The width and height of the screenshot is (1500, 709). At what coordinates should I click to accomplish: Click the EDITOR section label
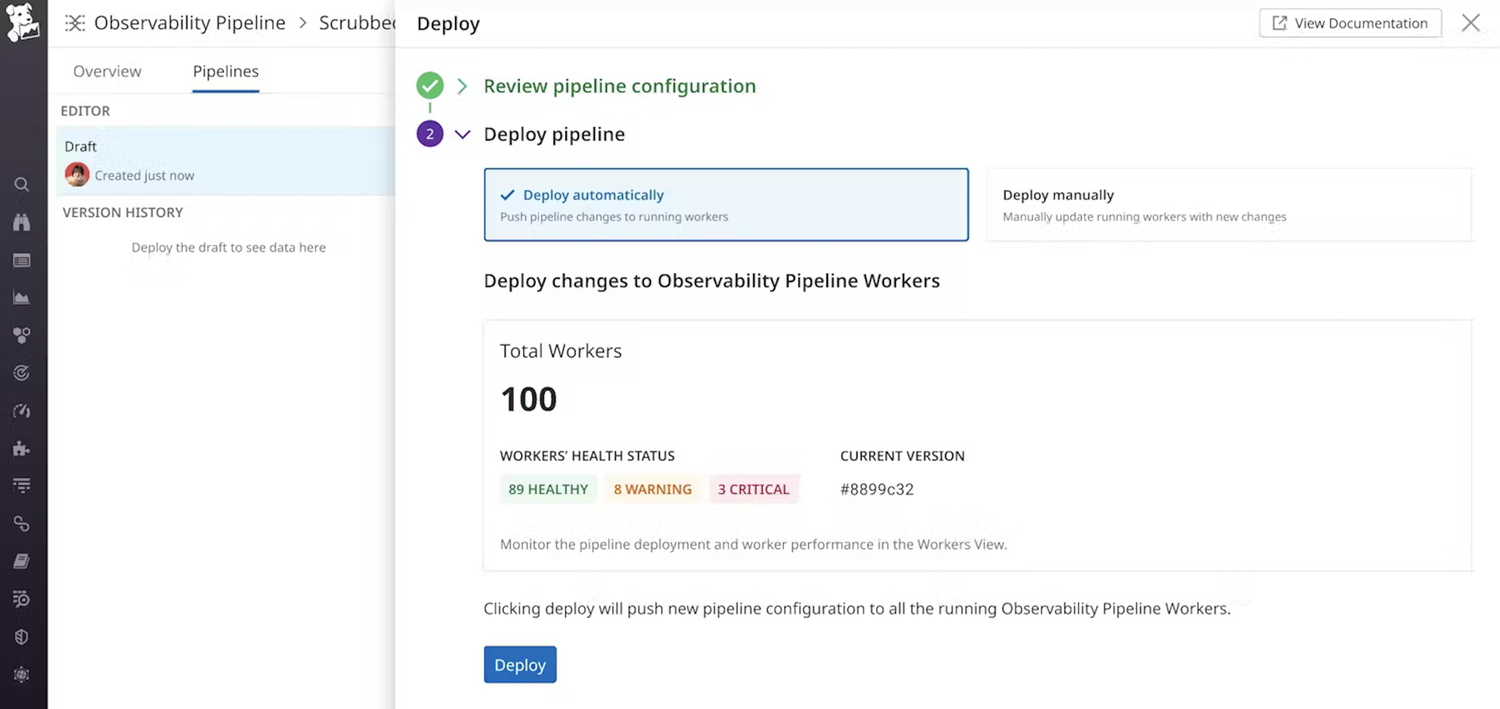click(x=85, y=111)
